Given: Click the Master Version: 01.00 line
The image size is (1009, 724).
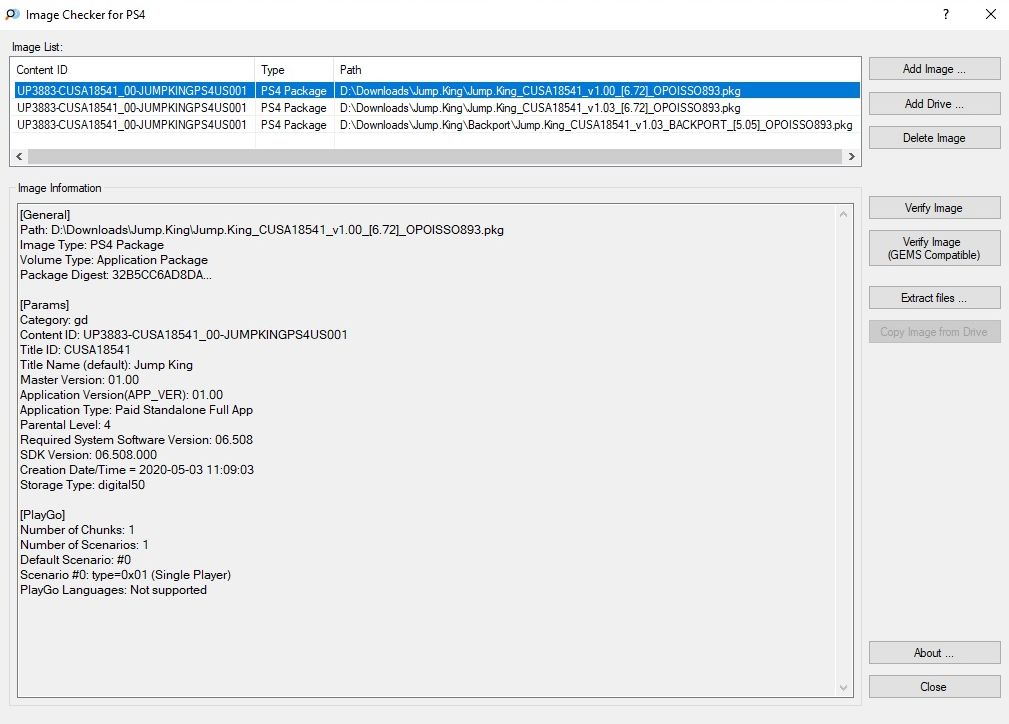Looking at the screenshot, I should click(x=79, y=380).
